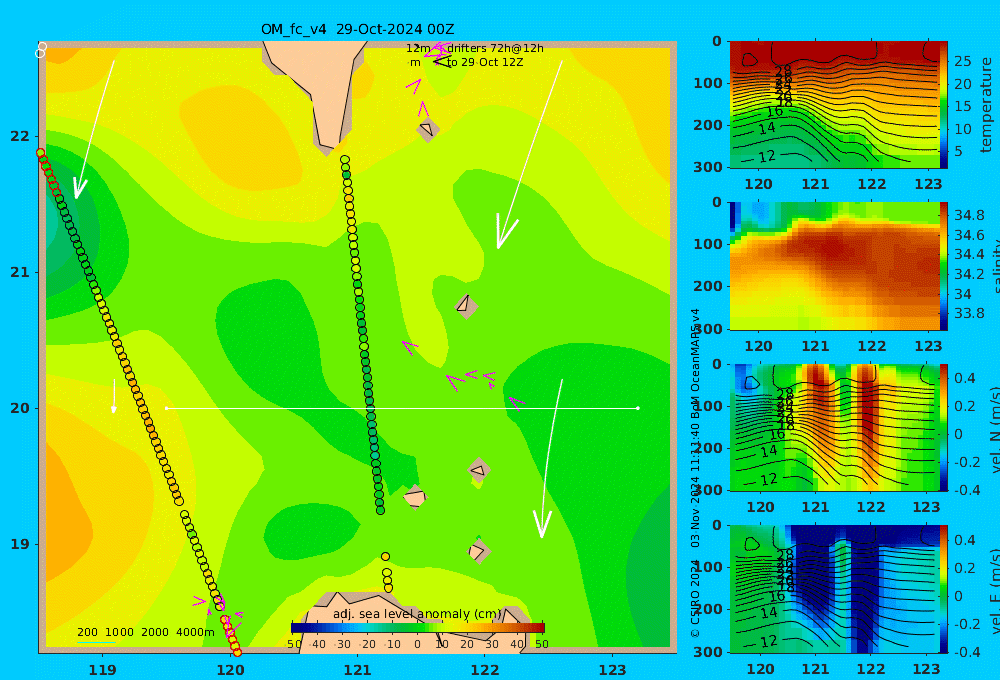The image size is (1000, 680).
Task: Click the "30" tick on the sea level colorbar
Action: (492, 644)
